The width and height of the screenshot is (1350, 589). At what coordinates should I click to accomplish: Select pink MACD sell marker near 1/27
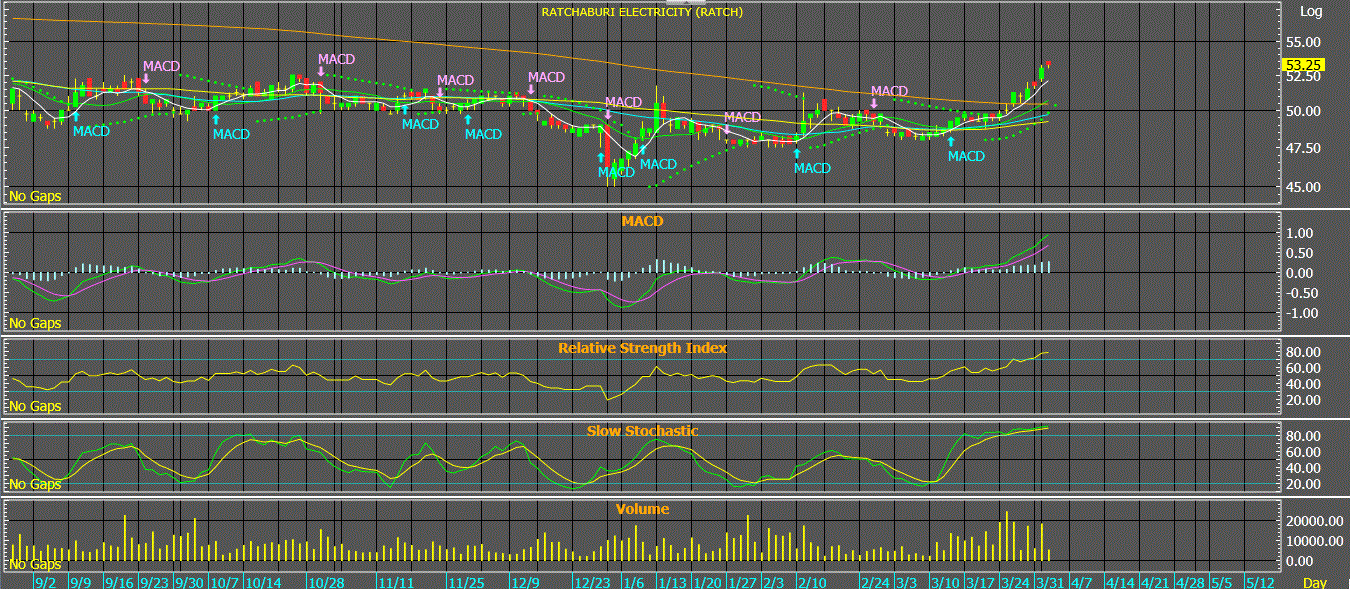click(742, 117)
